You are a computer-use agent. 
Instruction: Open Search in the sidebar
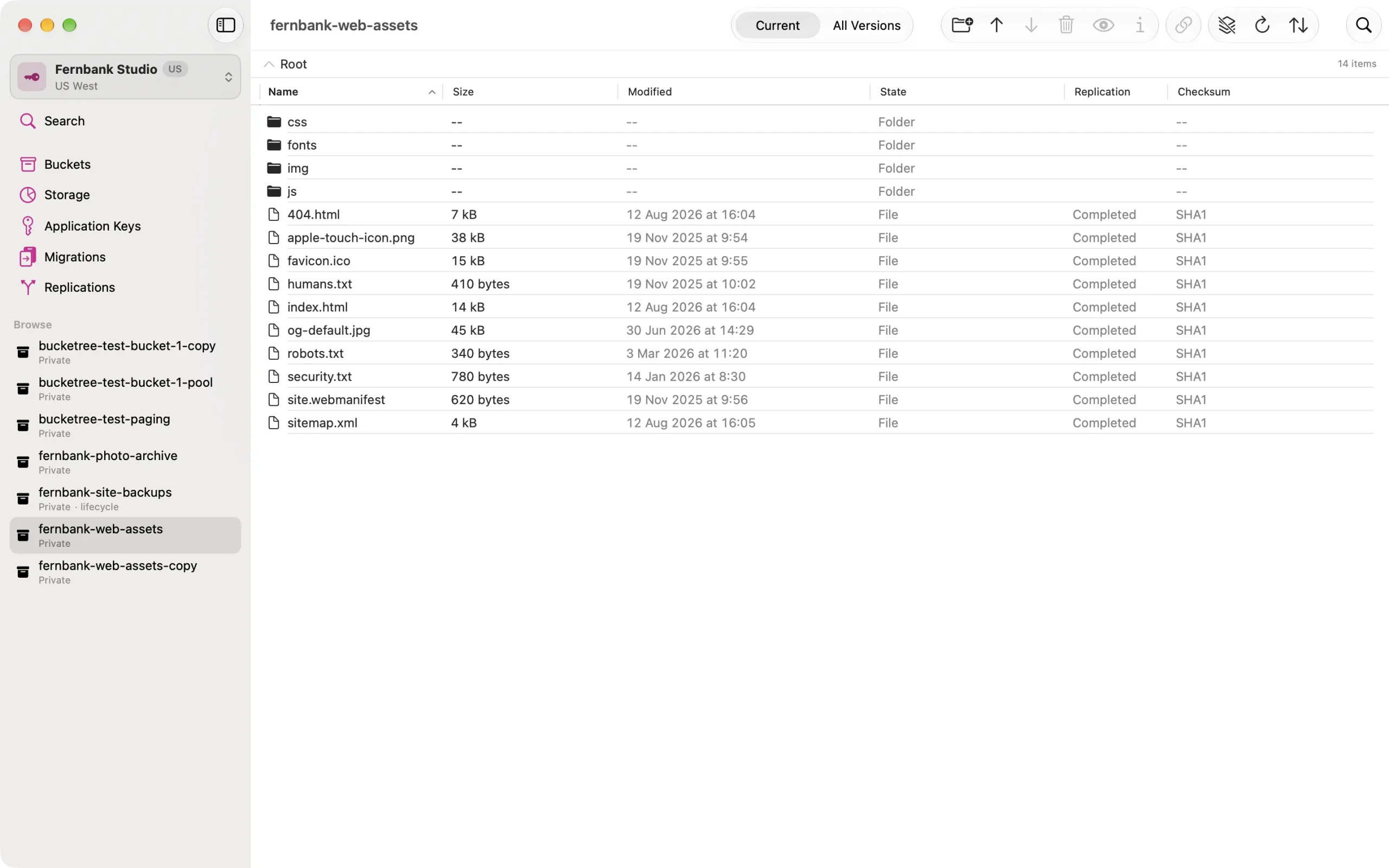click(125, 121)
